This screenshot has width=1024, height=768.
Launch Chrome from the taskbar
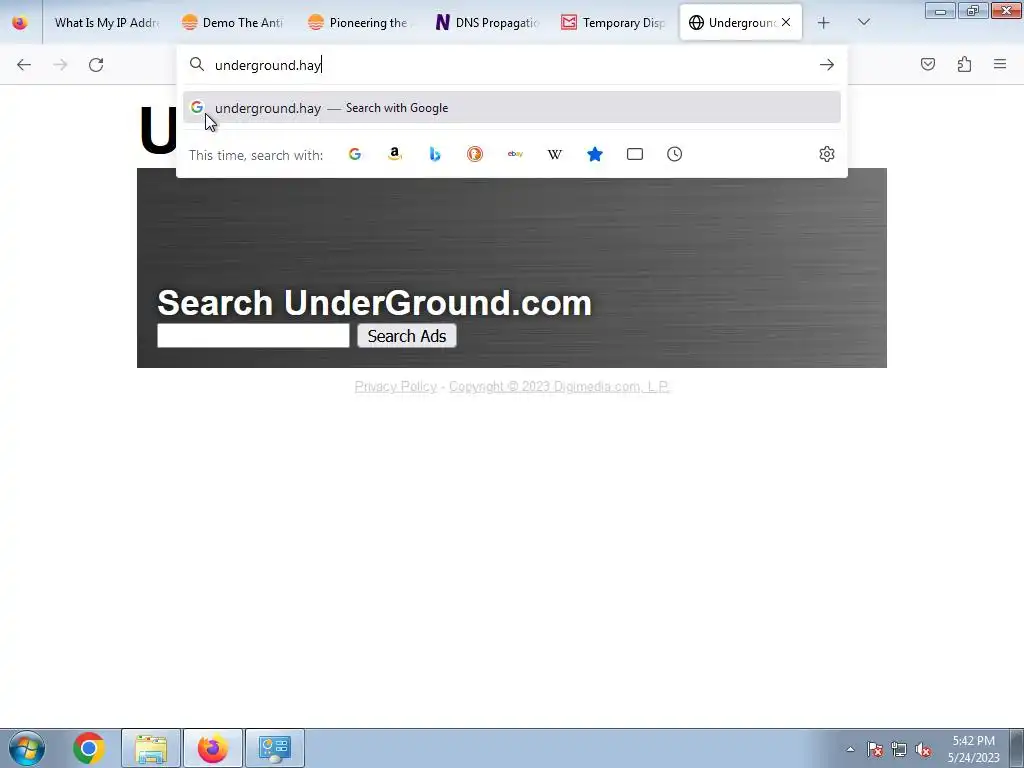point(89,748)
